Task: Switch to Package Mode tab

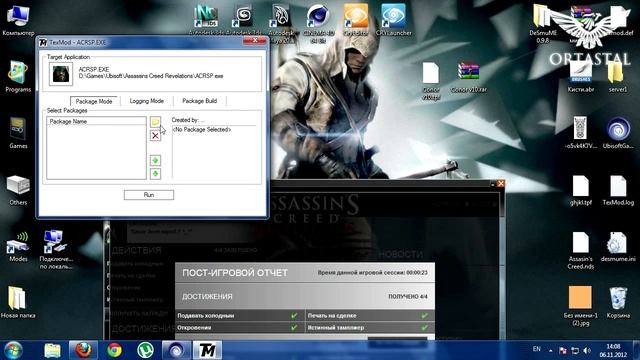Action: [94, 101]
